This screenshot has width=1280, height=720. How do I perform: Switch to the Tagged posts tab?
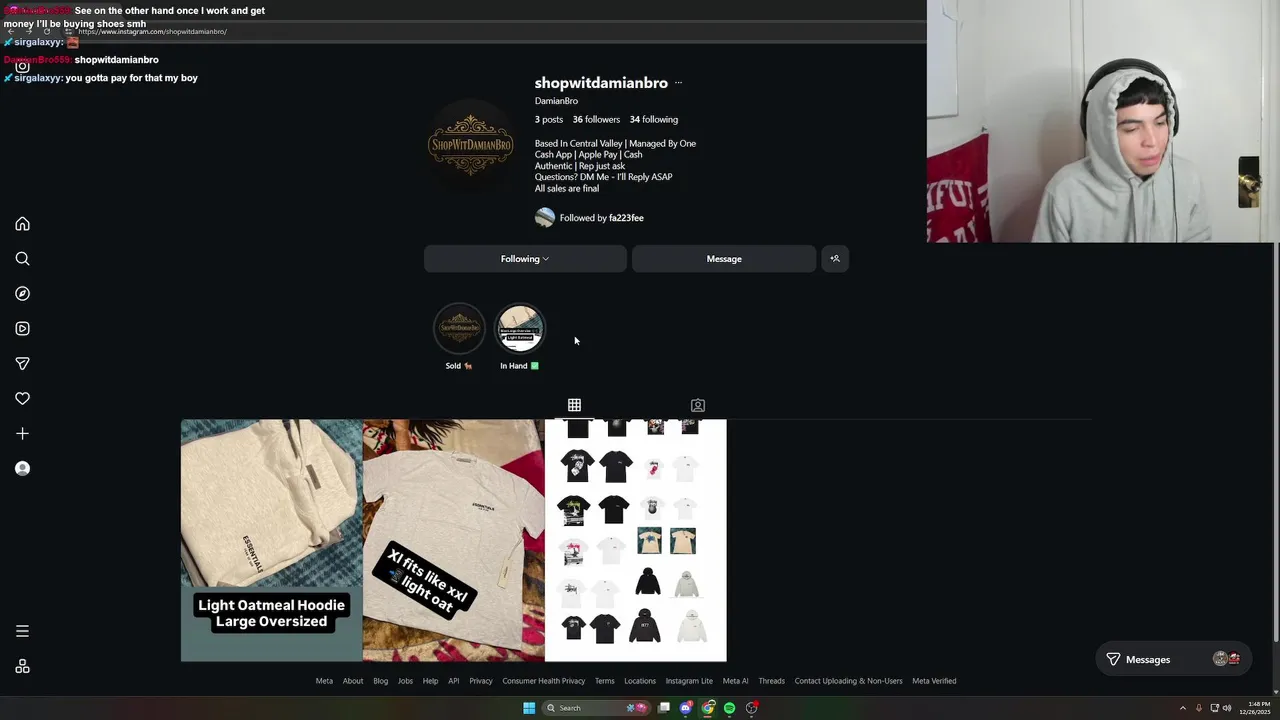tap(698, 405)
